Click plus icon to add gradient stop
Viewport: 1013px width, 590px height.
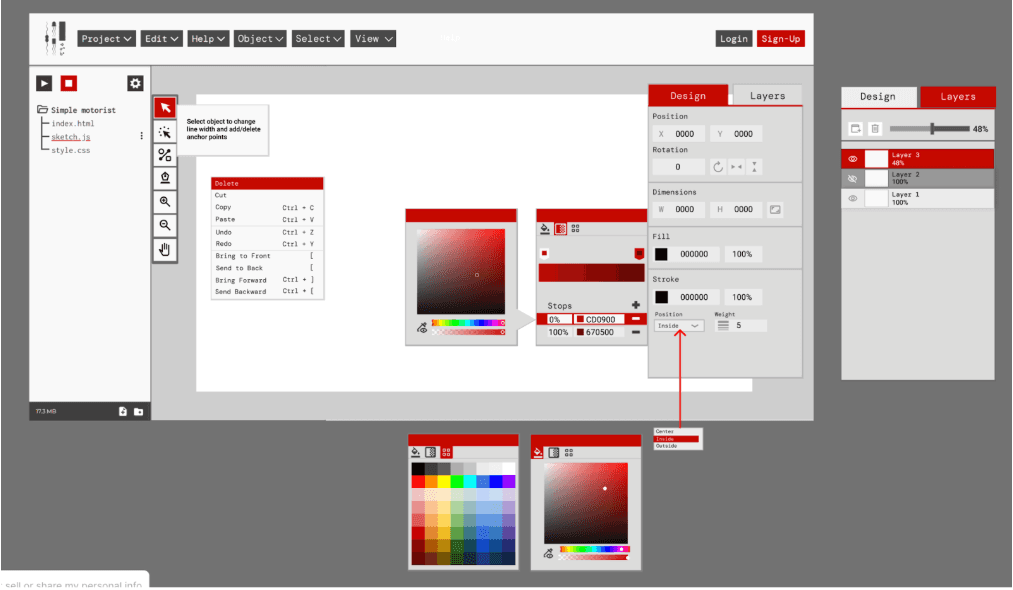click(x=636, y=305)
